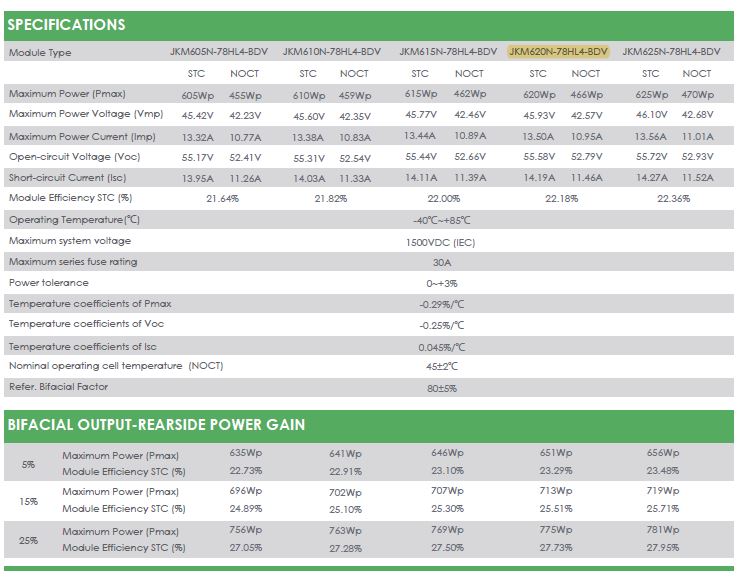
Task: Click the 30A series fuse rating value
Action: 441,262
